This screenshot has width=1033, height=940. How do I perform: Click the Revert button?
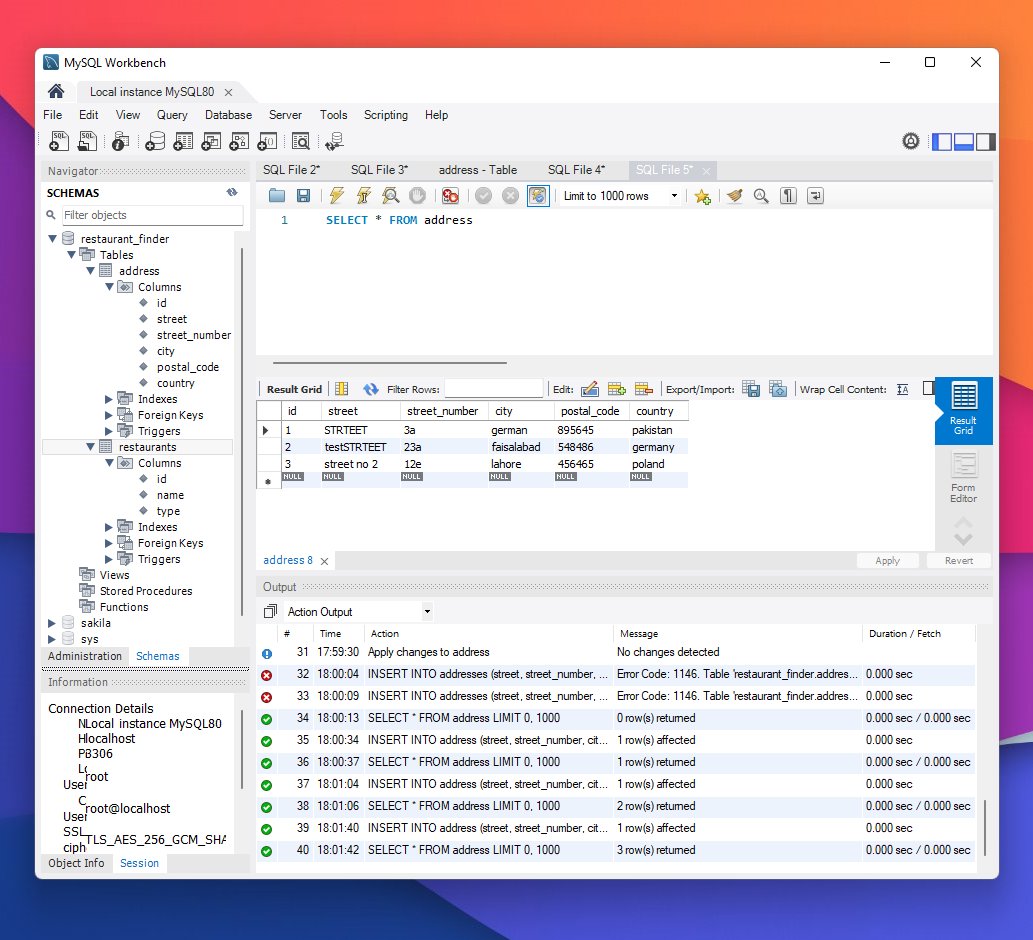(x=959, y=561)
